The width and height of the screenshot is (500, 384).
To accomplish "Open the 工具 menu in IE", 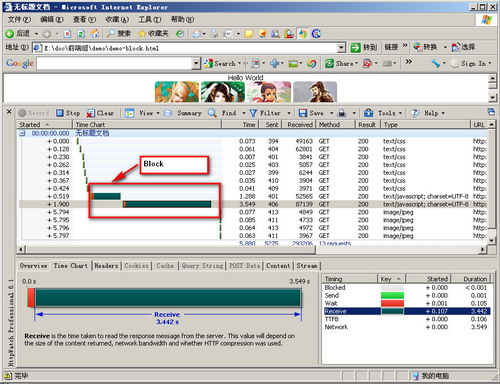I will coord(150,19).
